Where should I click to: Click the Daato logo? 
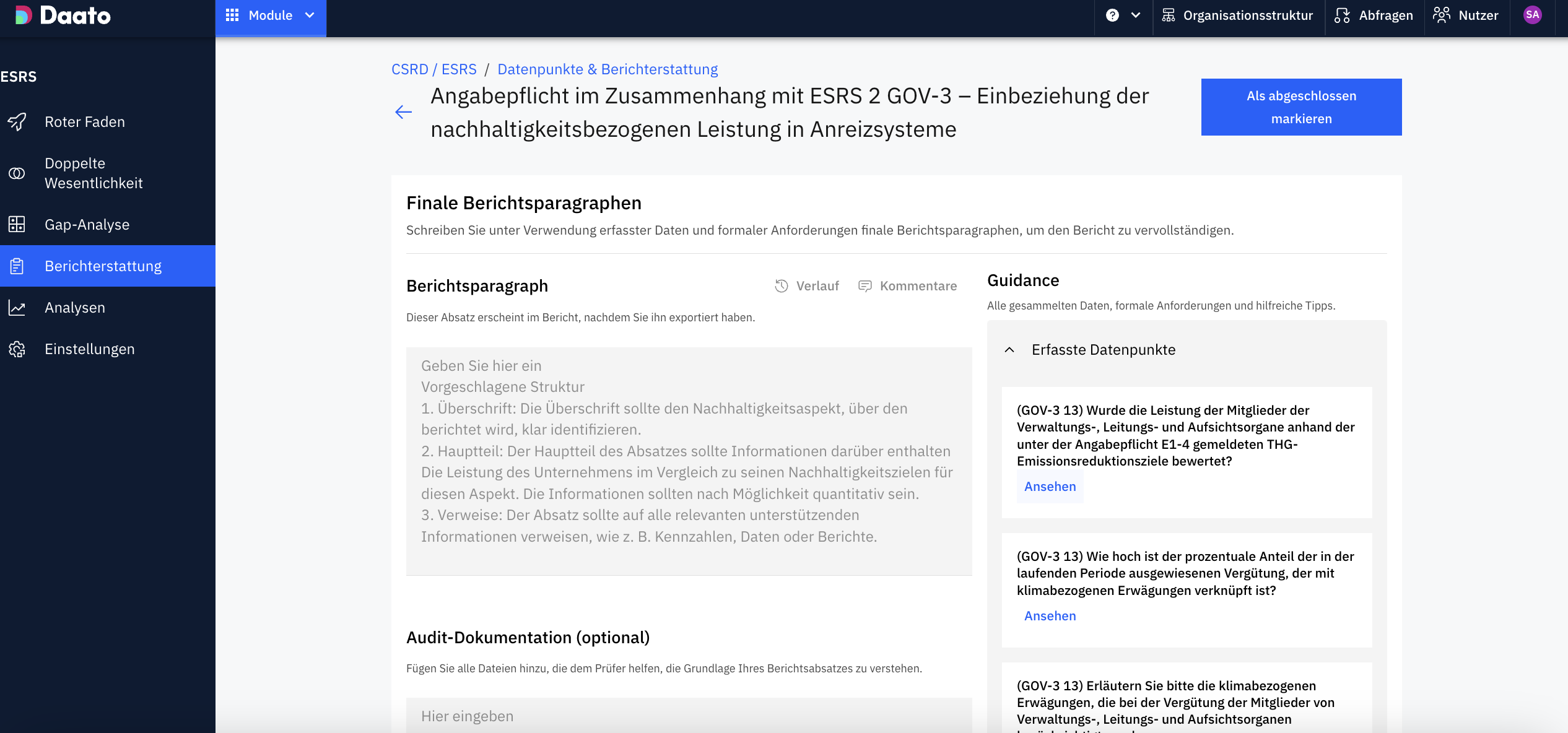pyautogui.click(x=63, y=15)
